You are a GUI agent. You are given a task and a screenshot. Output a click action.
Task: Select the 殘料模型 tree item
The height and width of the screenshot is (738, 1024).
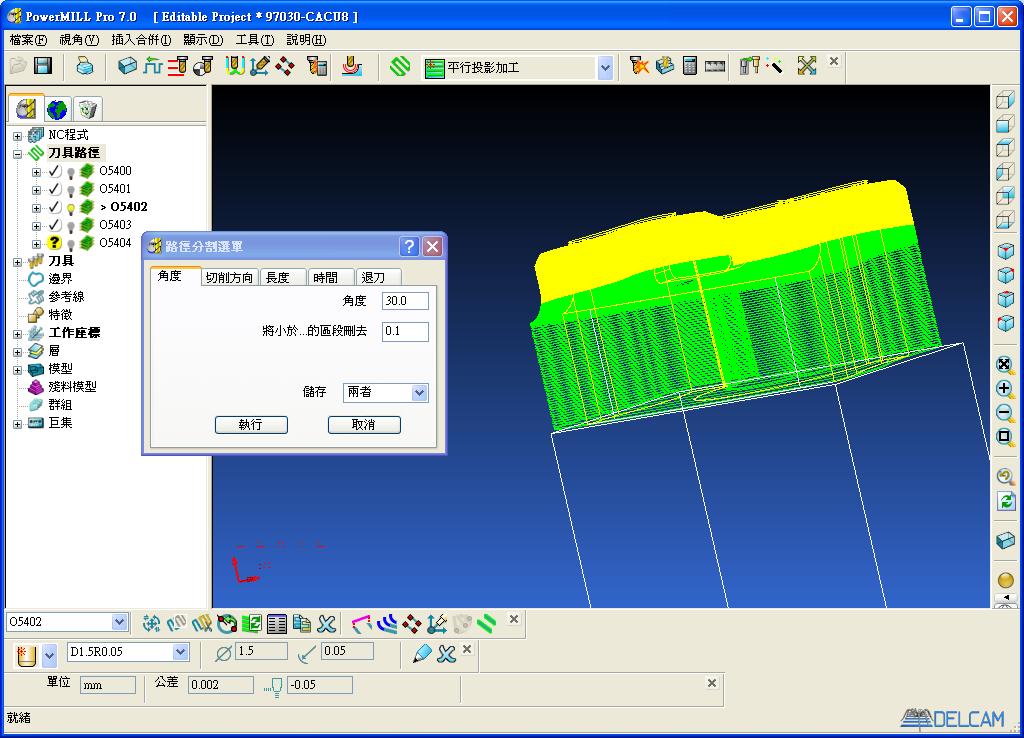click(72, 387)
